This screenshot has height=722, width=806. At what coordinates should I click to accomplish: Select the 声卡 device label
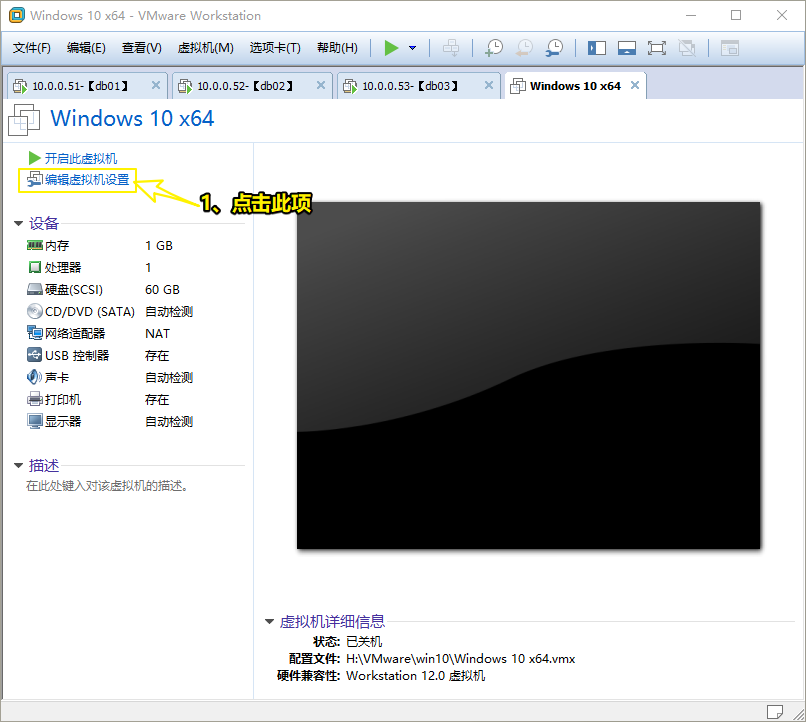[x=57, y=378]
